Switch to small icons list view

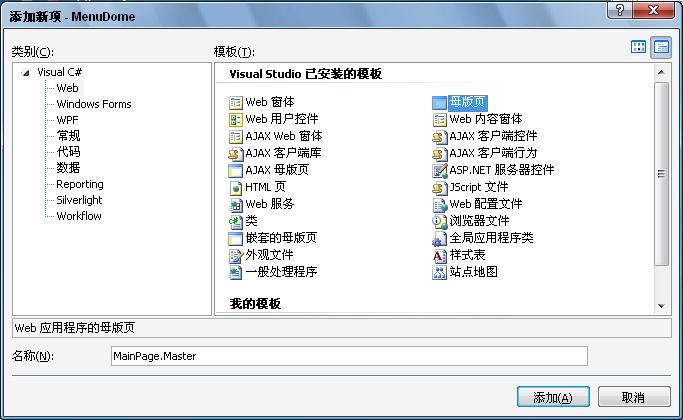[x=661, y=47]
